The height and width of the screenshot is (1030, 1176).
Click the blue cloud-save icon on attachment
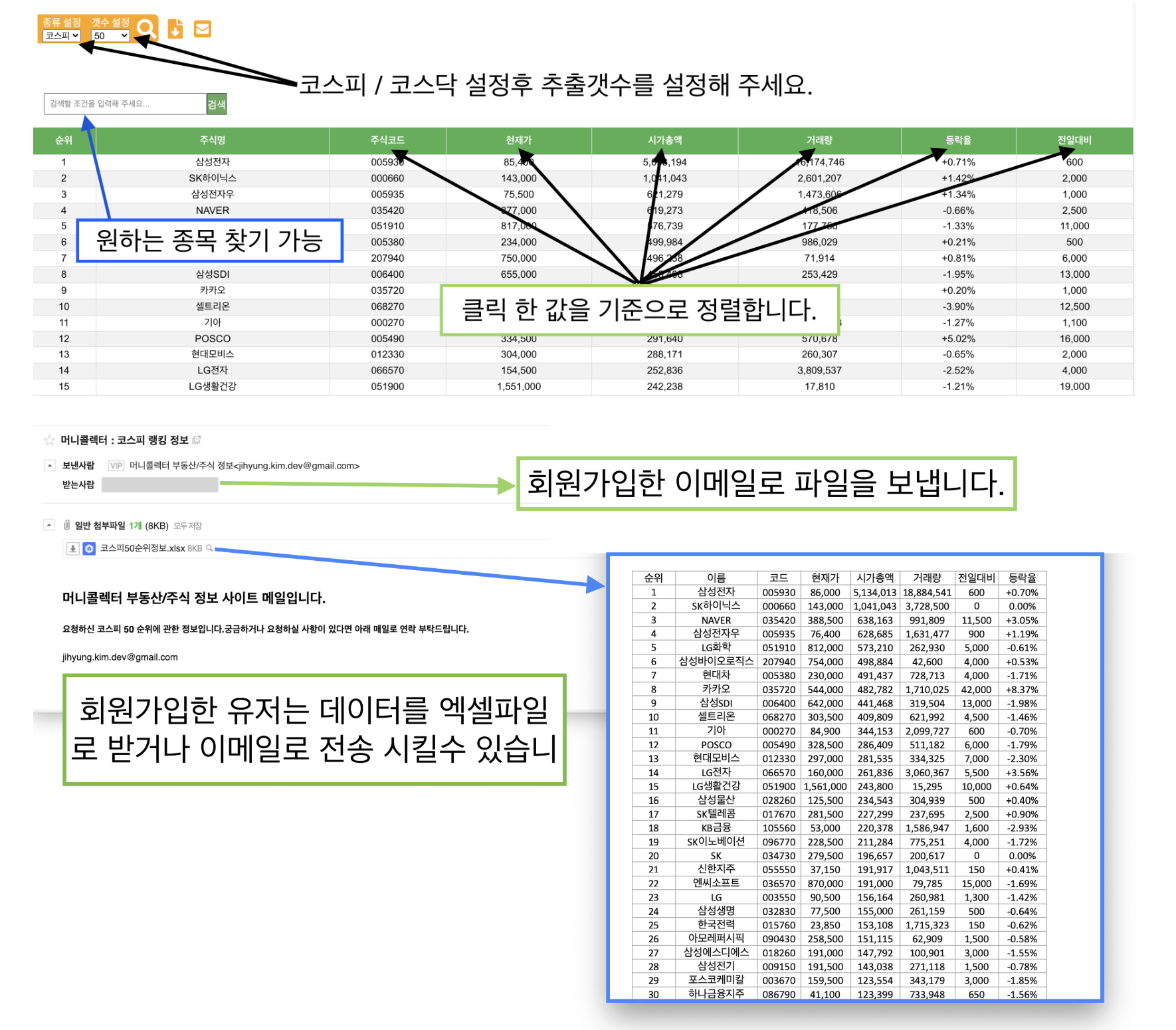pos(89,548)
